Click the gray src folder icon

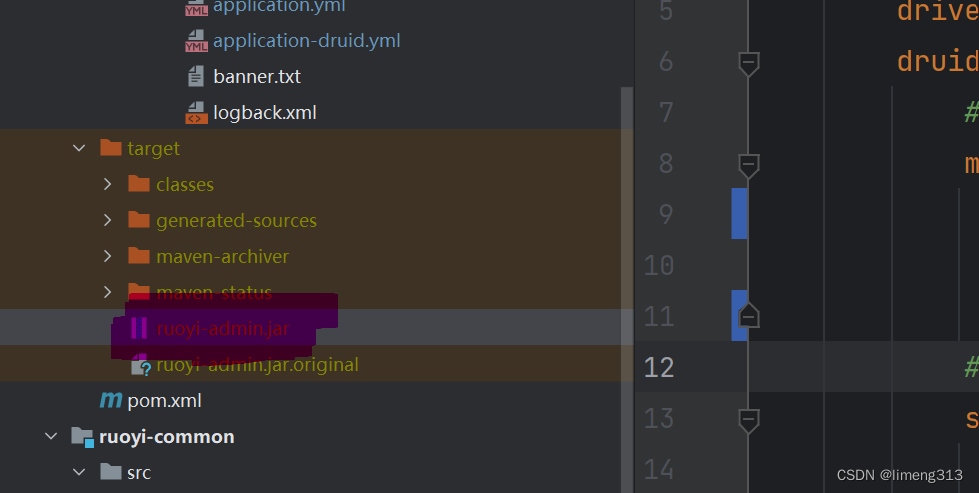pyautogui.click(x=111, y=472)
